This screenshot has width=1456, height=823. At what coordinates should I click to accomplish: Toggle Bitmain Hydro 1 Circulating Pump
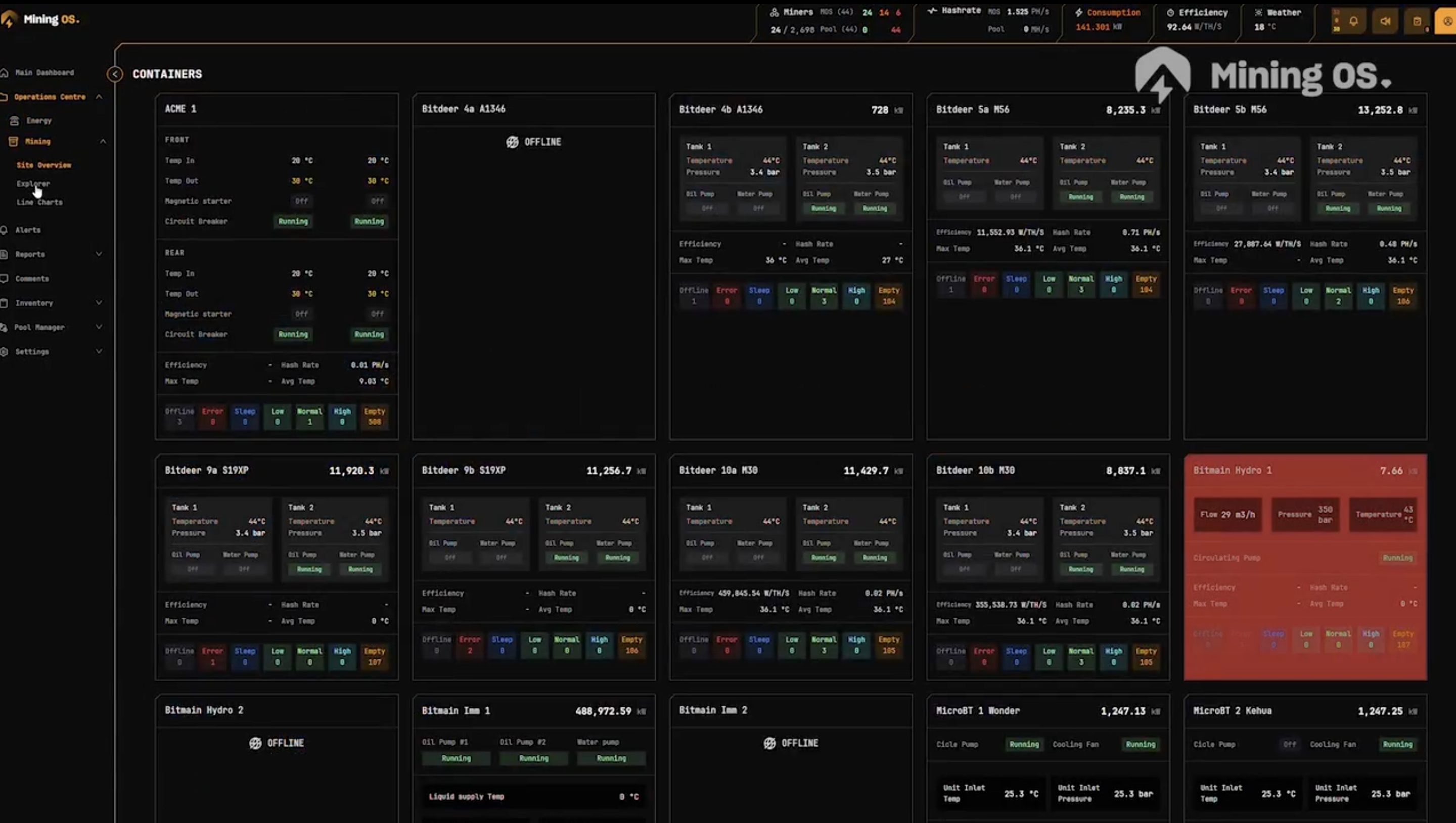[x=1397, y=558]
